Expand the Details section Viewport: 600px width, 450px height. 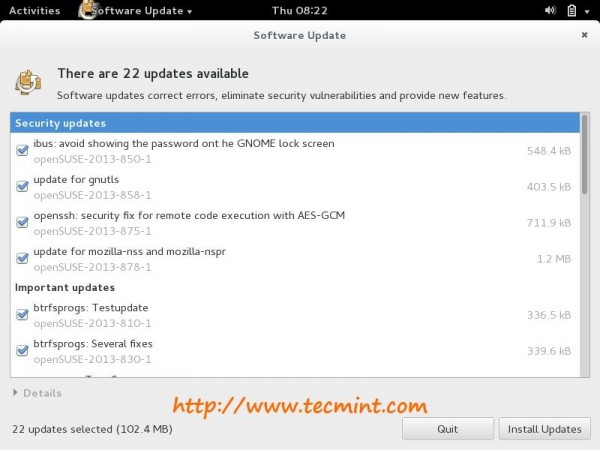point(37,393)
